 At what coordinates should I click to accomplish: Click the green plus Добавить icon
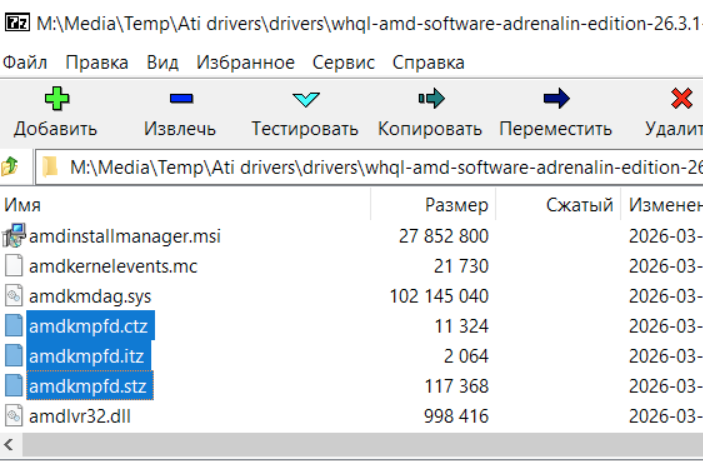coord(57,99)
